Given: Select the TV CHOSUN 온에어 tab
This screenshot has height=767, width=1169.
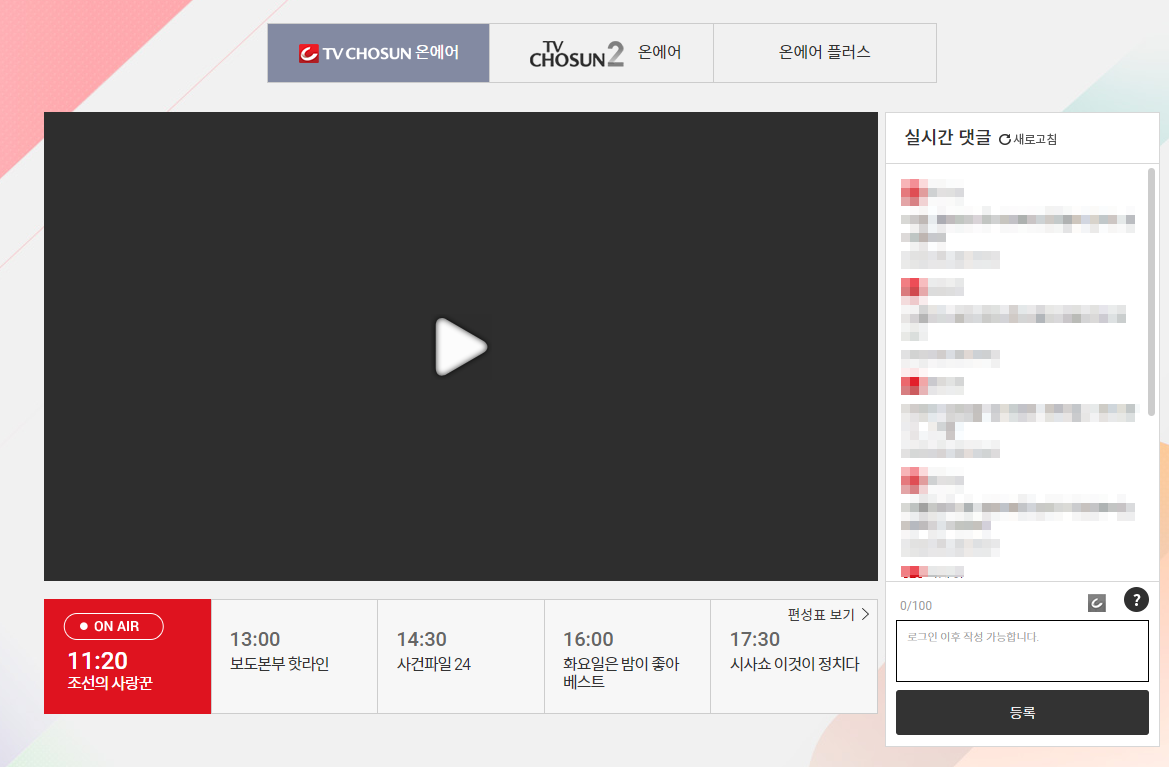Looking at the screenshot, I should [378, 52].
